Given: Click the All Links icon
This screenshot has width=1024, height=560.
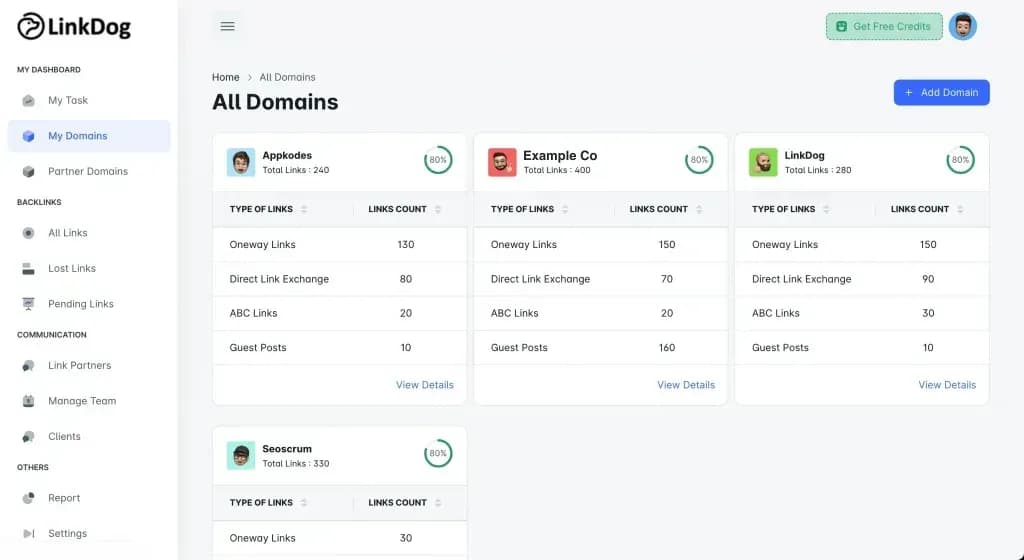Looking at the screenshot, I should [x=28, y=233].
